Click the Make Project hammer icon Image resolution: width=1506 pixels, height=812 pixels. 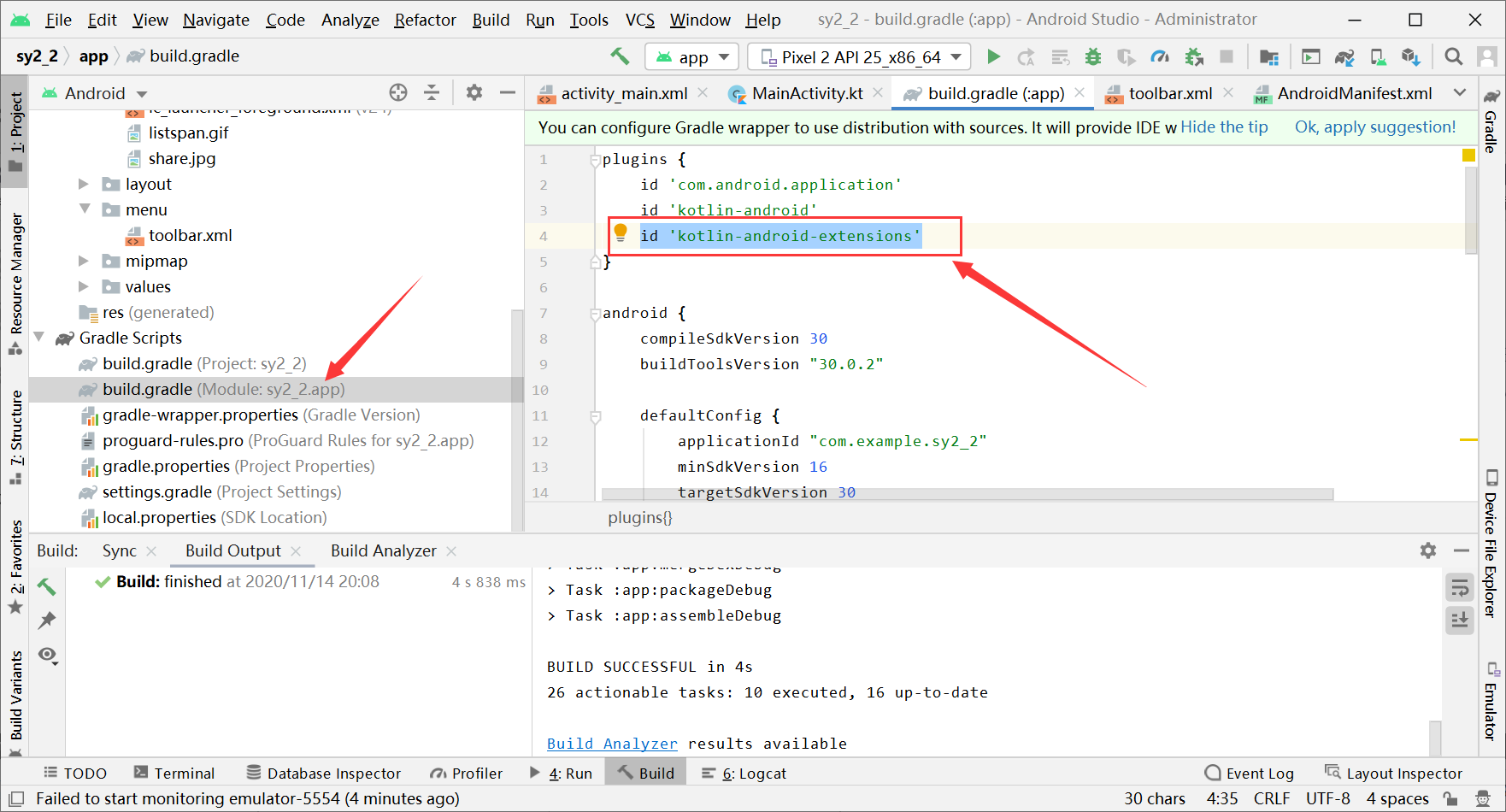coord(620,56)
